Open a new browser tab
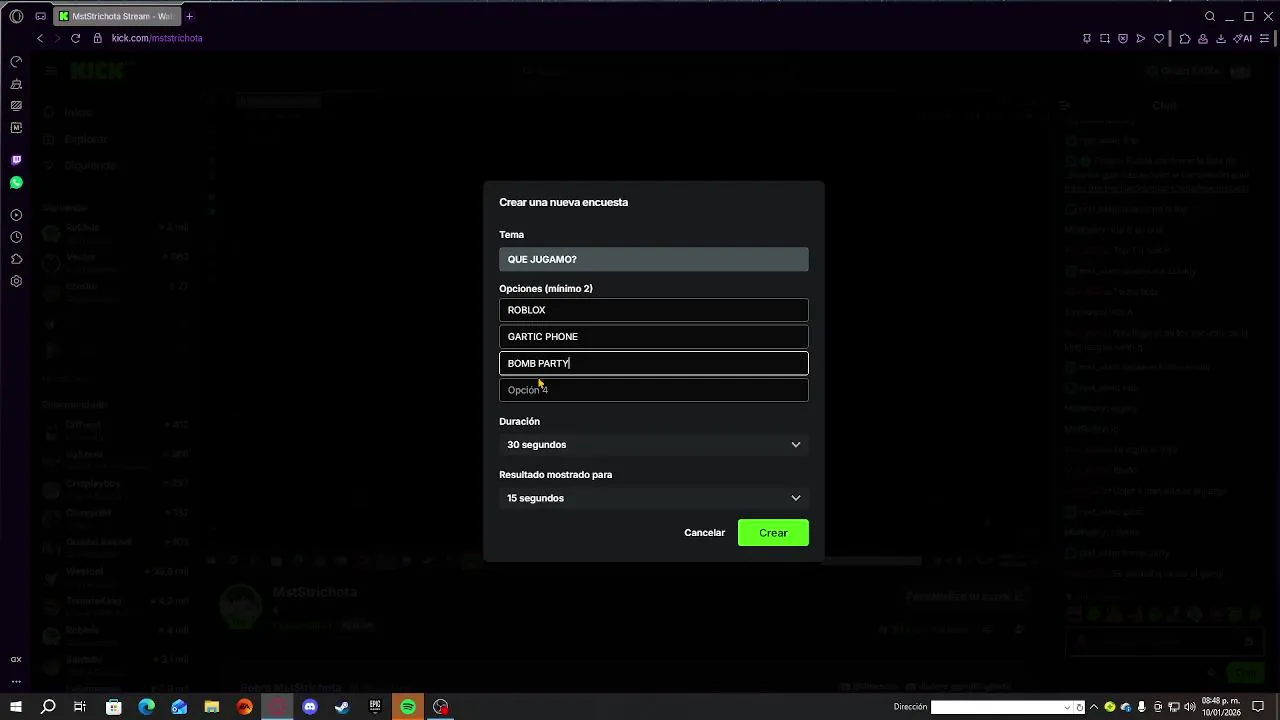This screenshot has height=720, width=1280. (189, 16)
